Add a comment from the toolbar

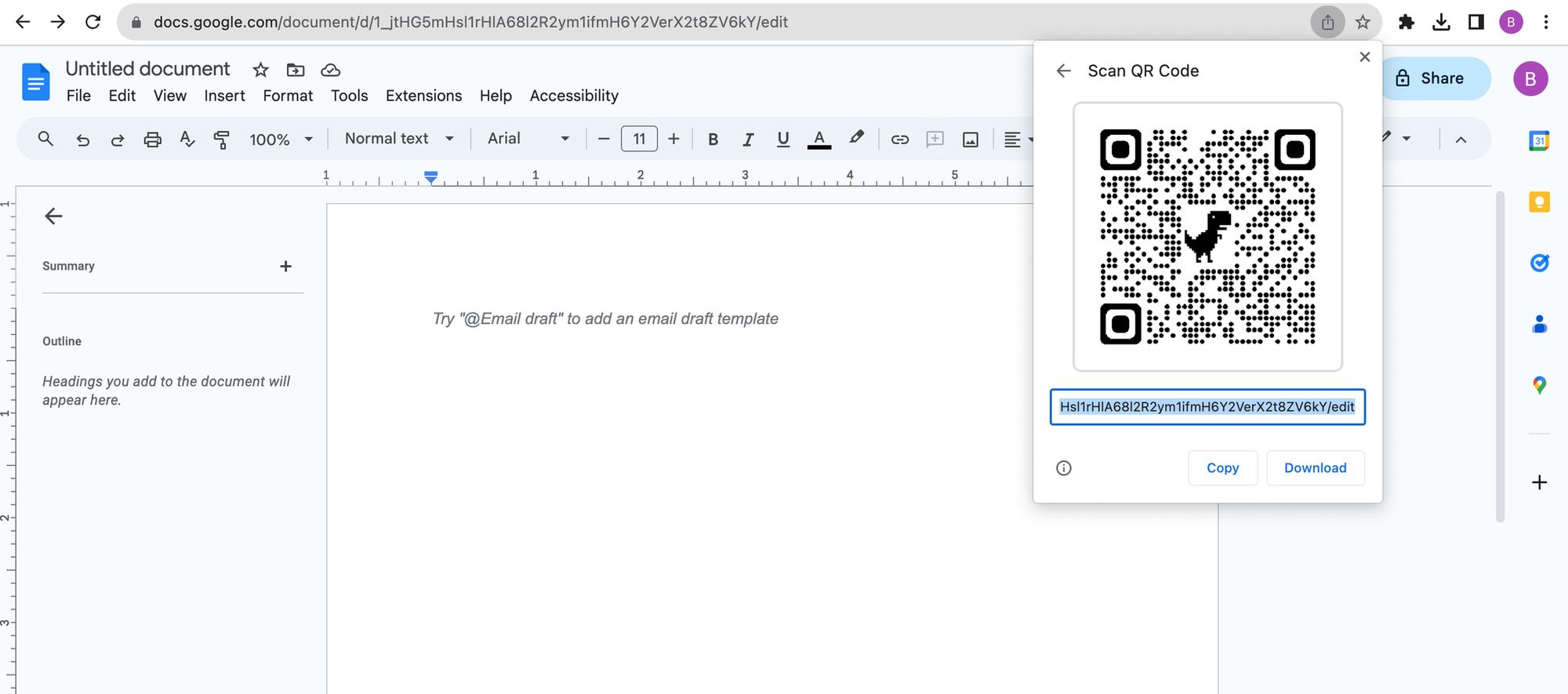pyautogui.click(x=935, y=140)
